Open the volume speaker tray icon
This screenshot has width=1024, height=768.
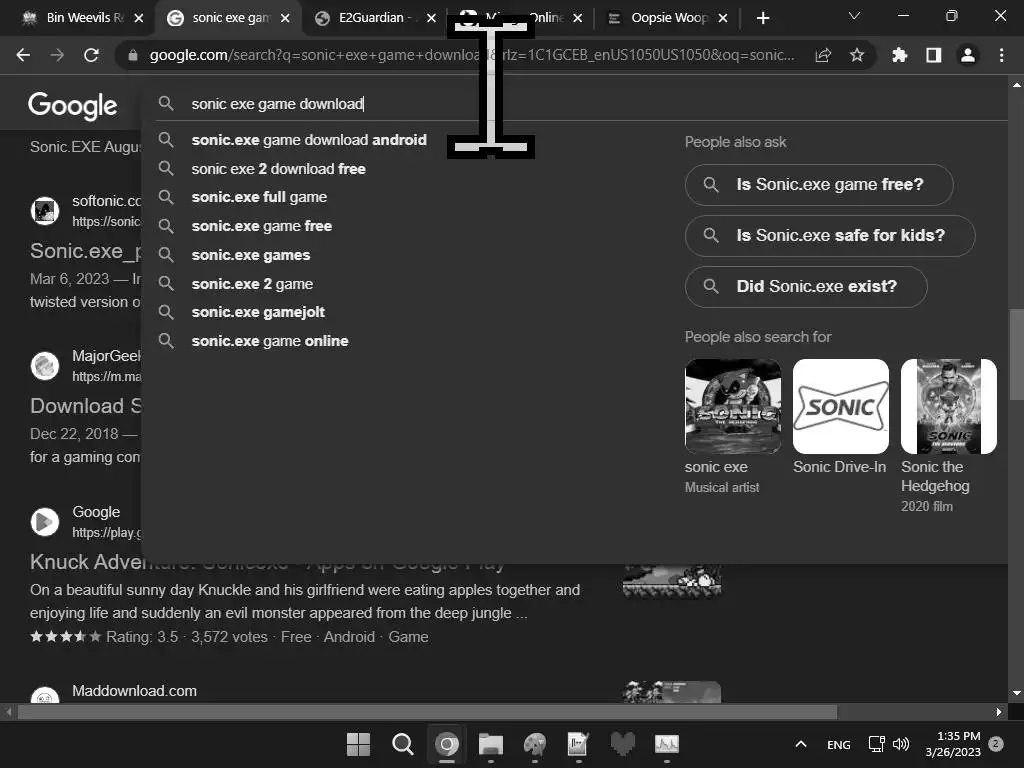click(x=901, y=744)
